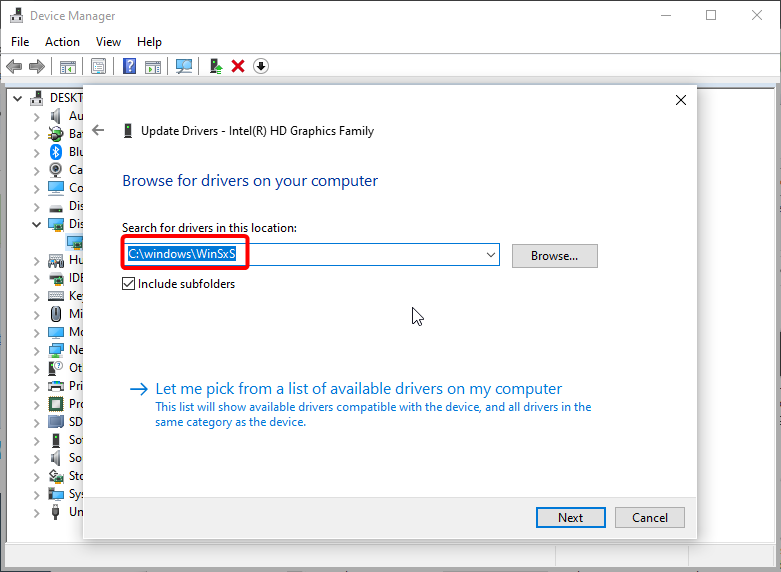Image resolution: width=781 pixels, height=572 pixels.
Task: Click the blue question mark Help icon
Action: click(x=130, y=66)
